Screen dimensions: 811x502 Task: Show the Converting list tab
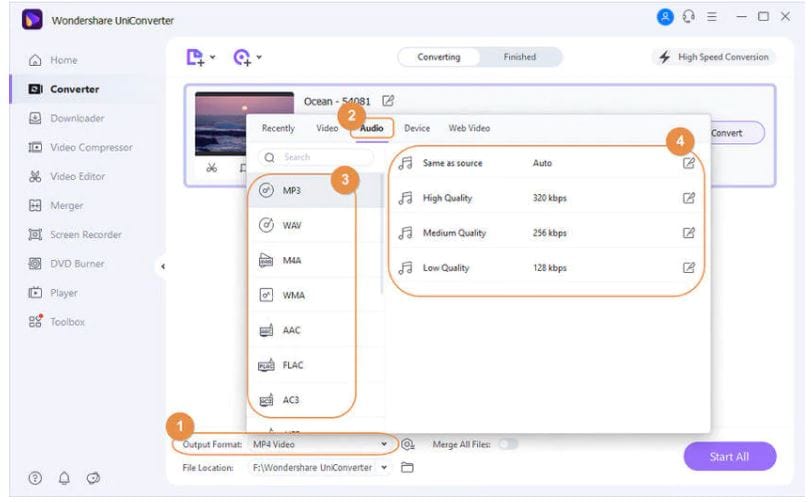(x=439, y=57)
